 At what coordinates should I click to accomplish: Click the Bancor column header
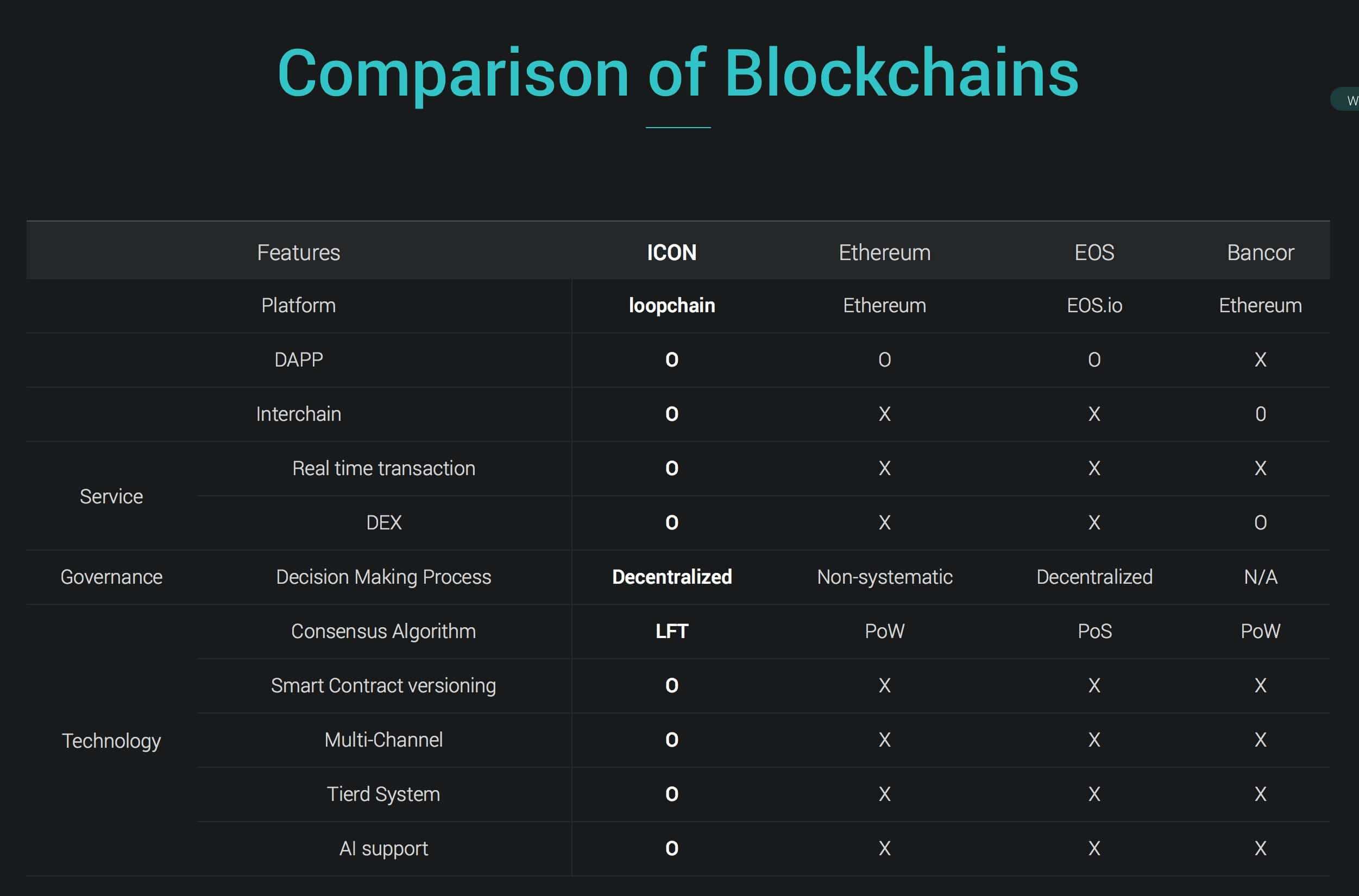(x=1260, y=253)
